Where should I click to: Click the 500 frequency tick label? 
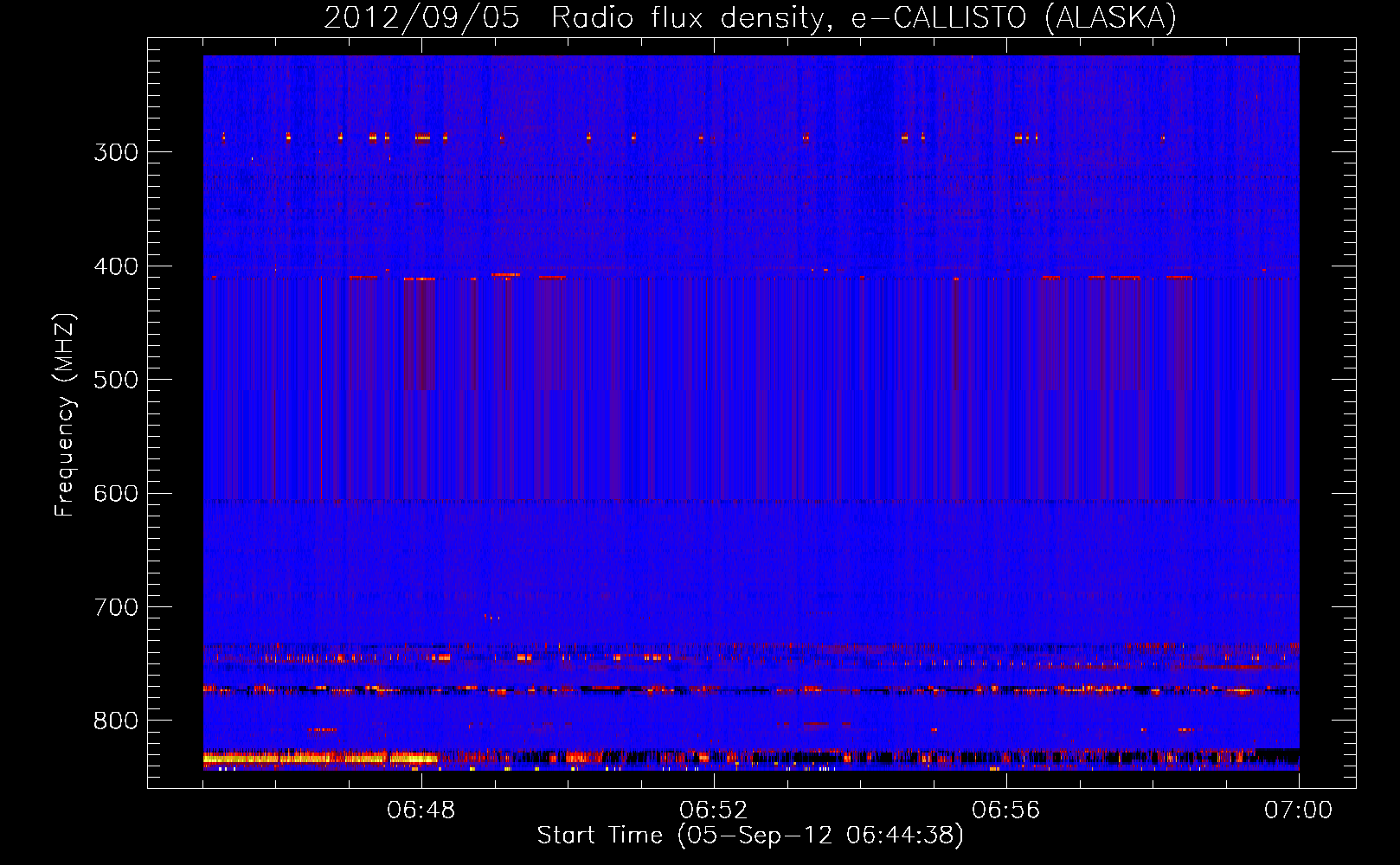tap(116, 380)
